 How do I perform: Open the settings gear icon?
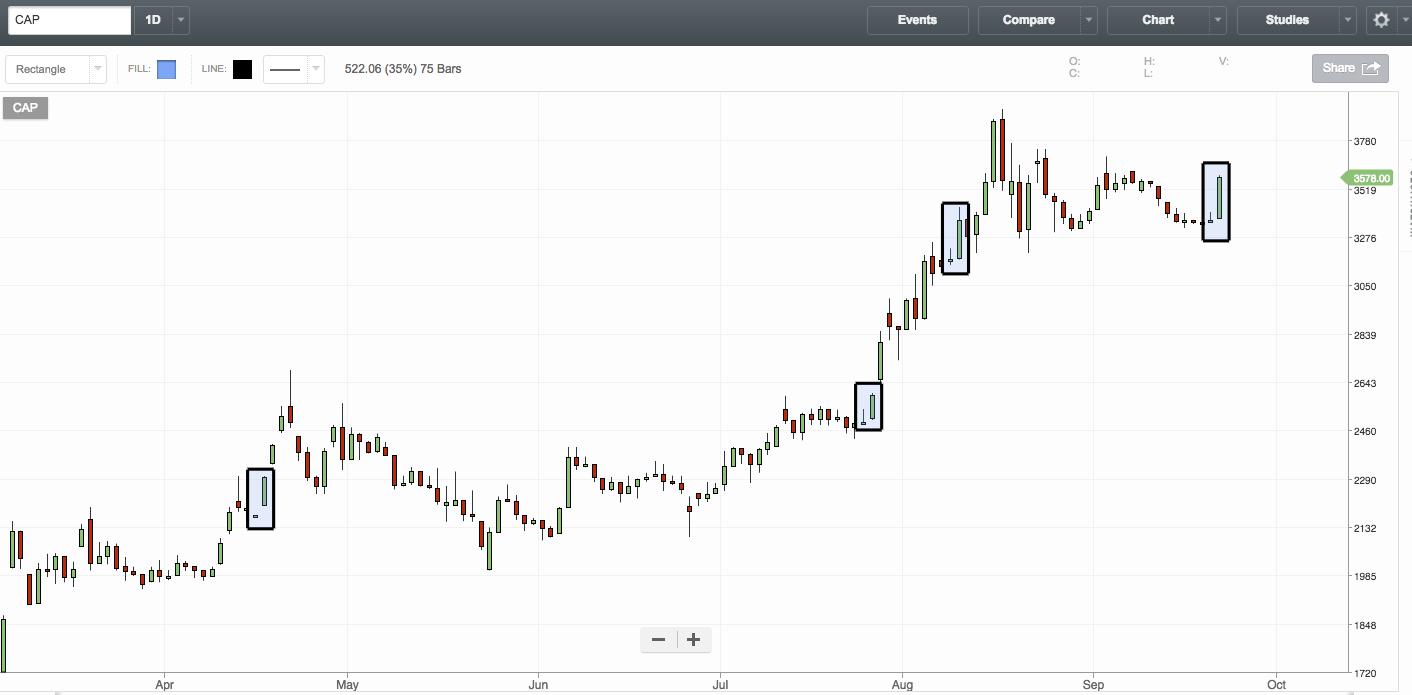click(x=1381, y=20)
